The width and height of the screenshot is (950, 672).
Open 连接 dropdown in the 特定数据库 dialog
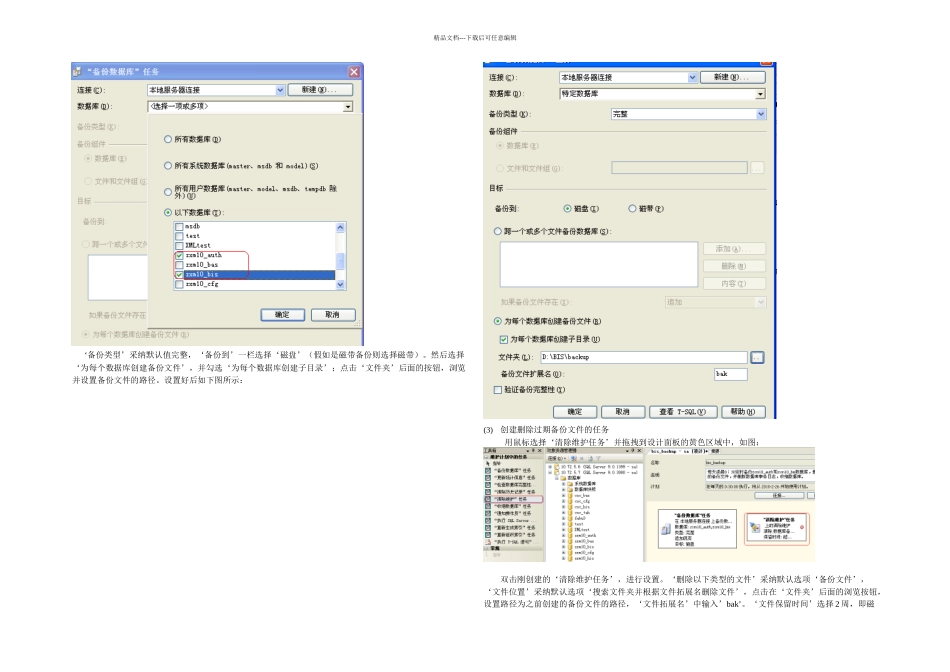tap(693, 78)
